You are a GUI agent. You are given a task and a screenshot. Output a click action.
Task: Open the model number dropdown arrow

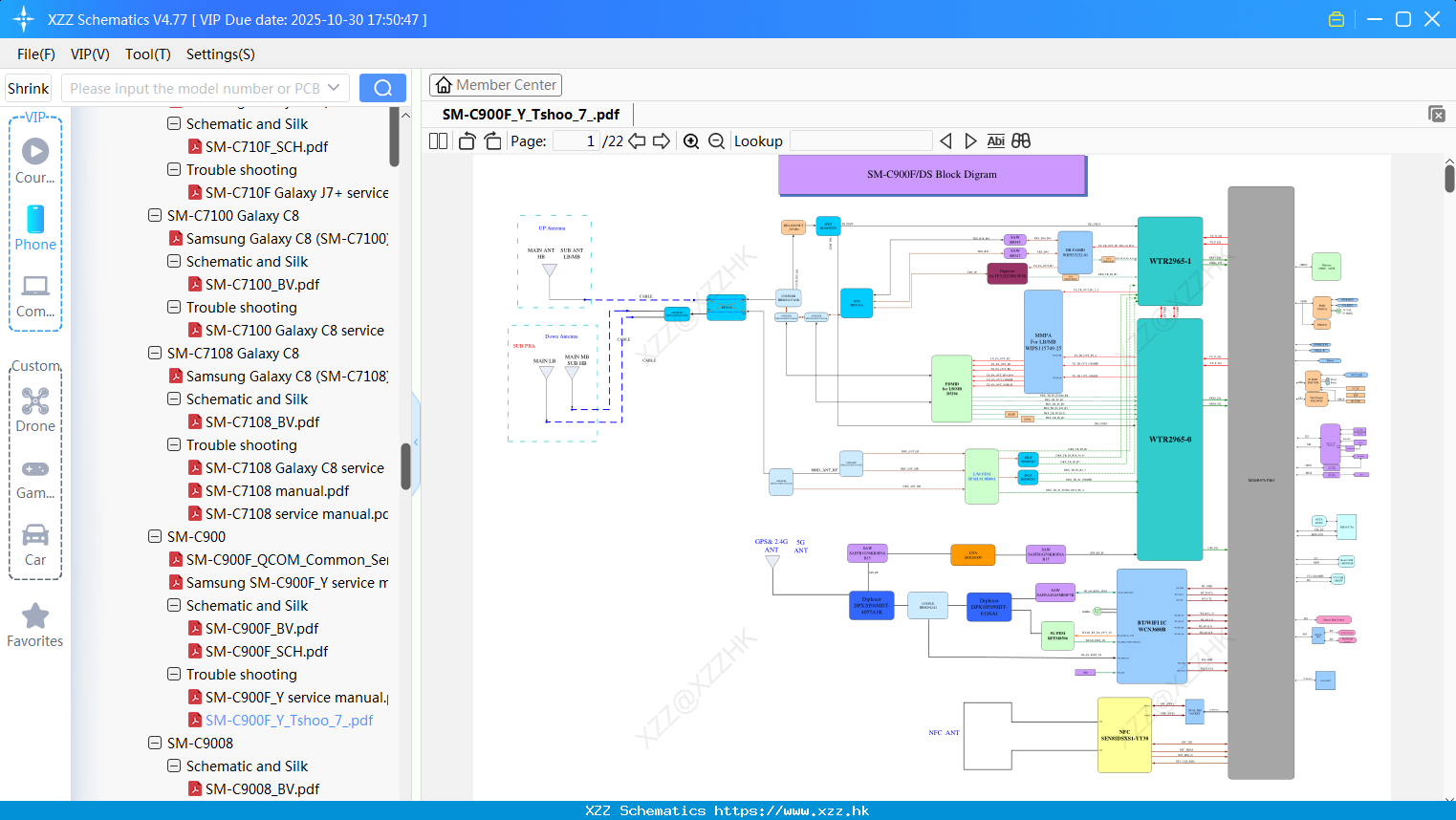pyautogui.click(x=334, y=88)
